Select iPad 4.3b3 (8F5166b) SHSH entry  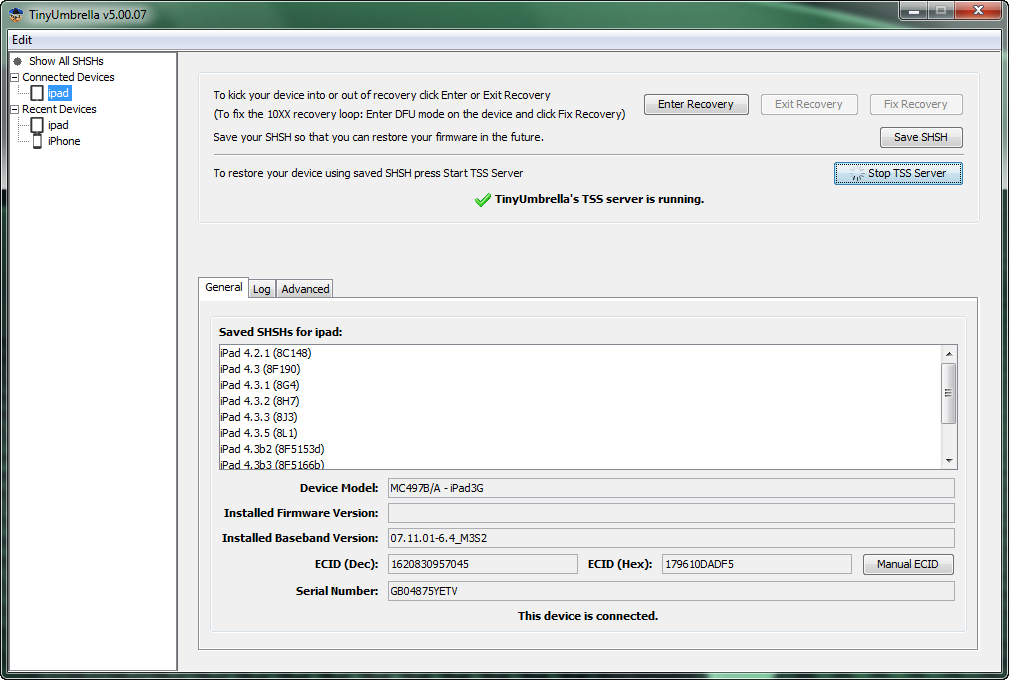click(x=580, y=464)
